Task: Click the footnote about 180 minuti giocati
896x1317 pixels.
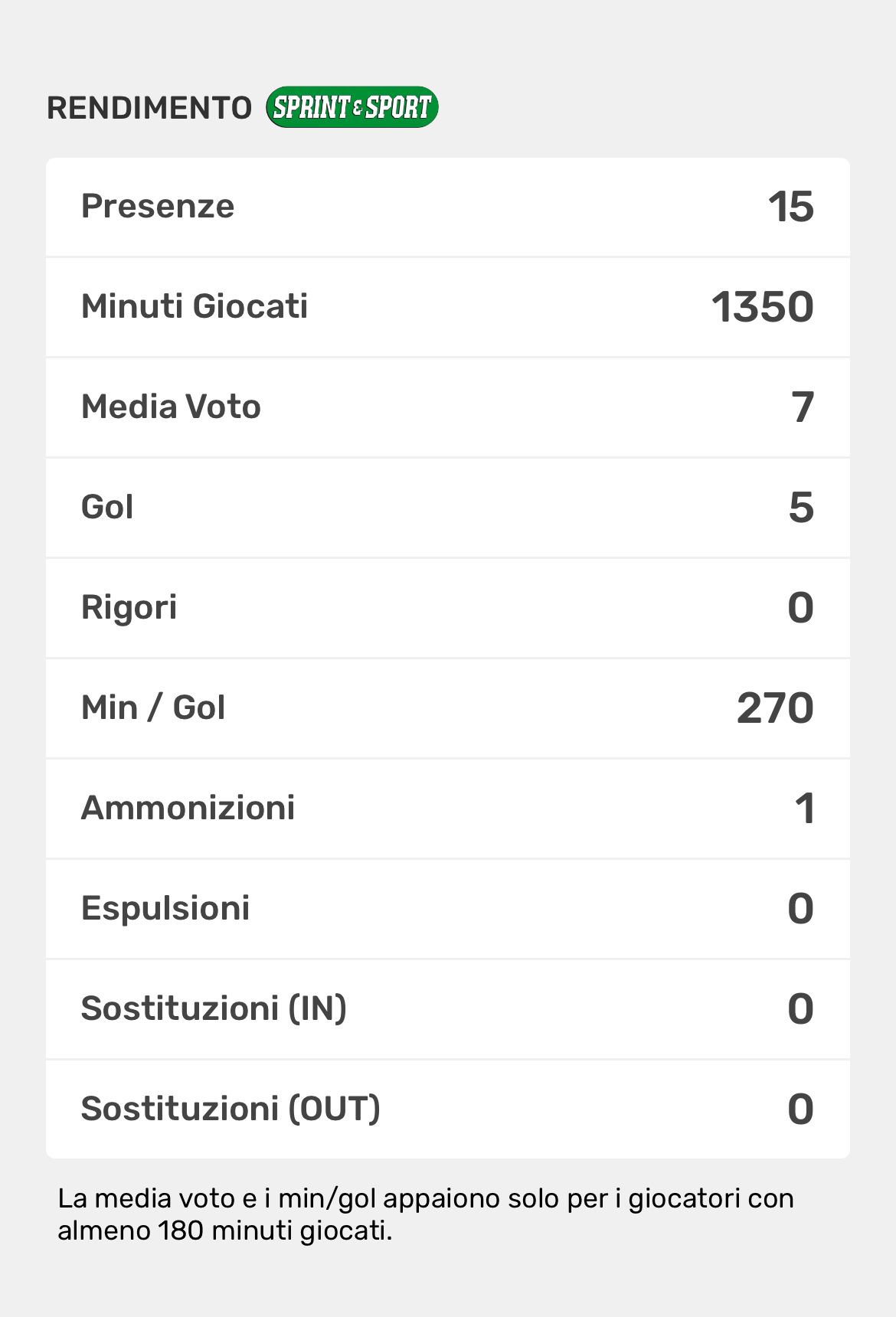Action: 425,1214
